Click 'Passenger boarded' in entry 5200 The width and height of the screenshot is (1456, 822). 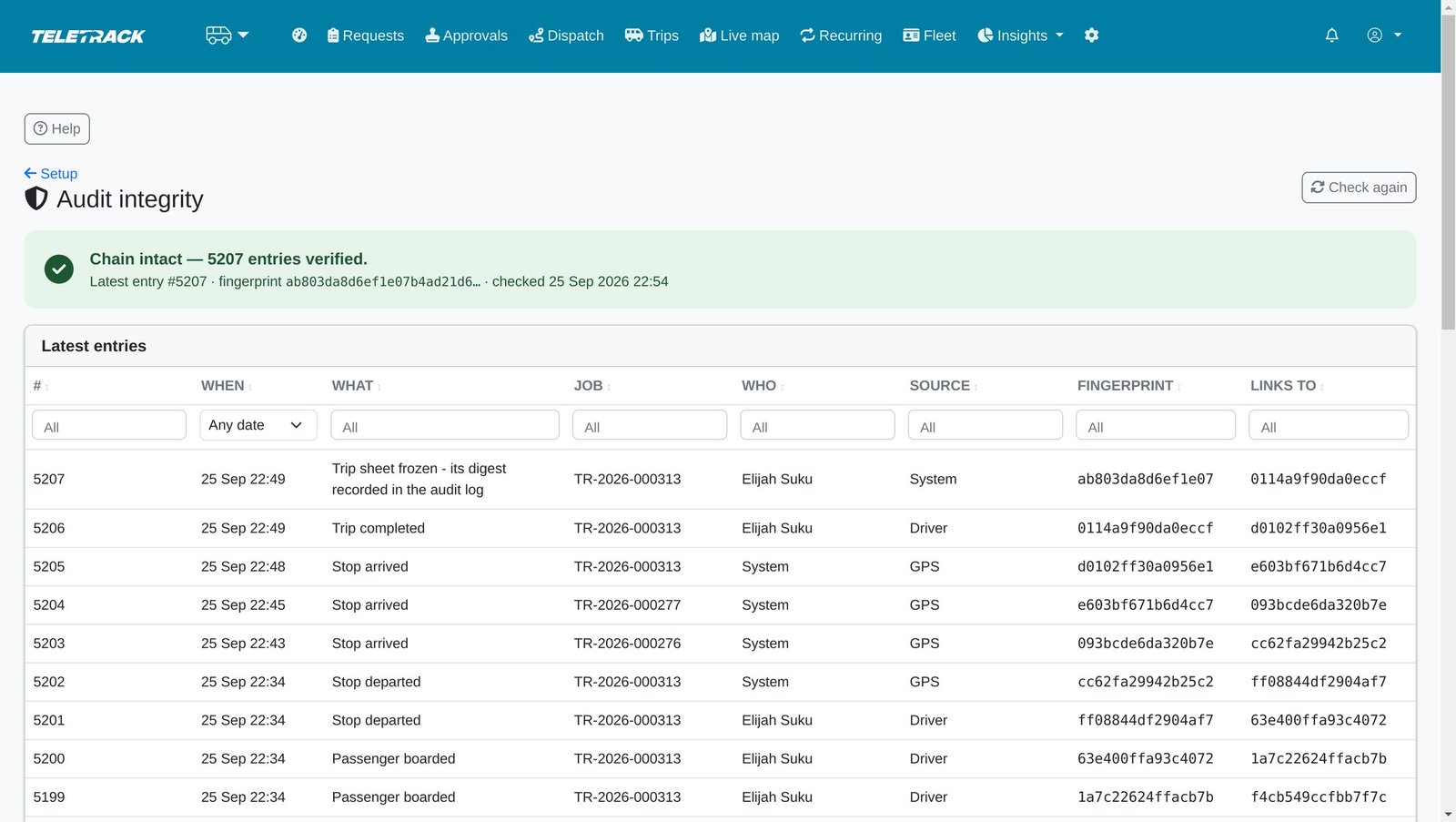point(394,759)
